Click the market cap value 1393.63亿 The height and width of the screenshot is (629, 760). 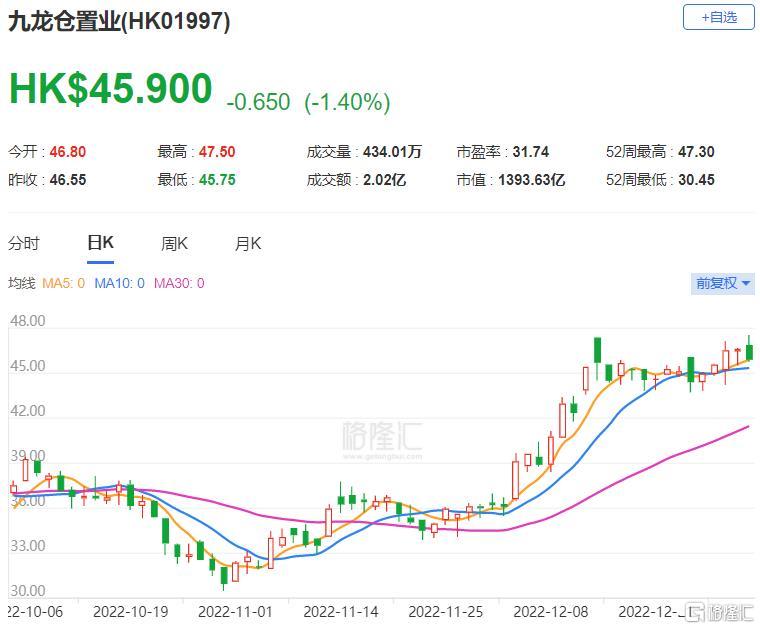[532, 180]
